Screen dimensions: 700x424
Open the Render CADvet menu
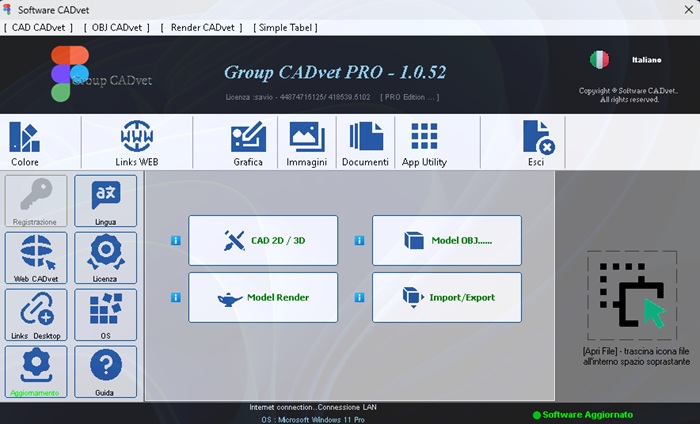(x=202, y=28)
